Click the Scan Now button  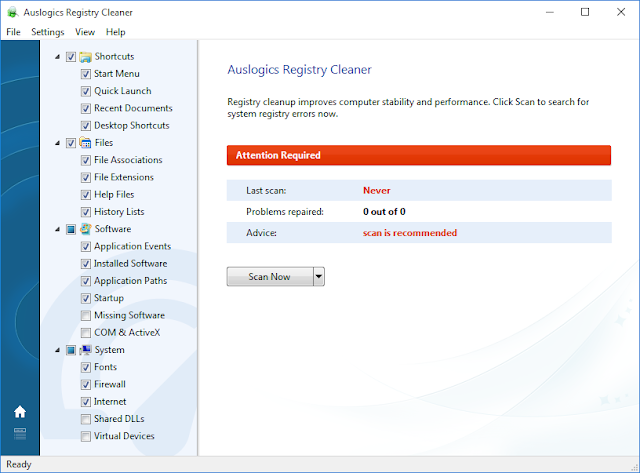[x=270, y=277]
